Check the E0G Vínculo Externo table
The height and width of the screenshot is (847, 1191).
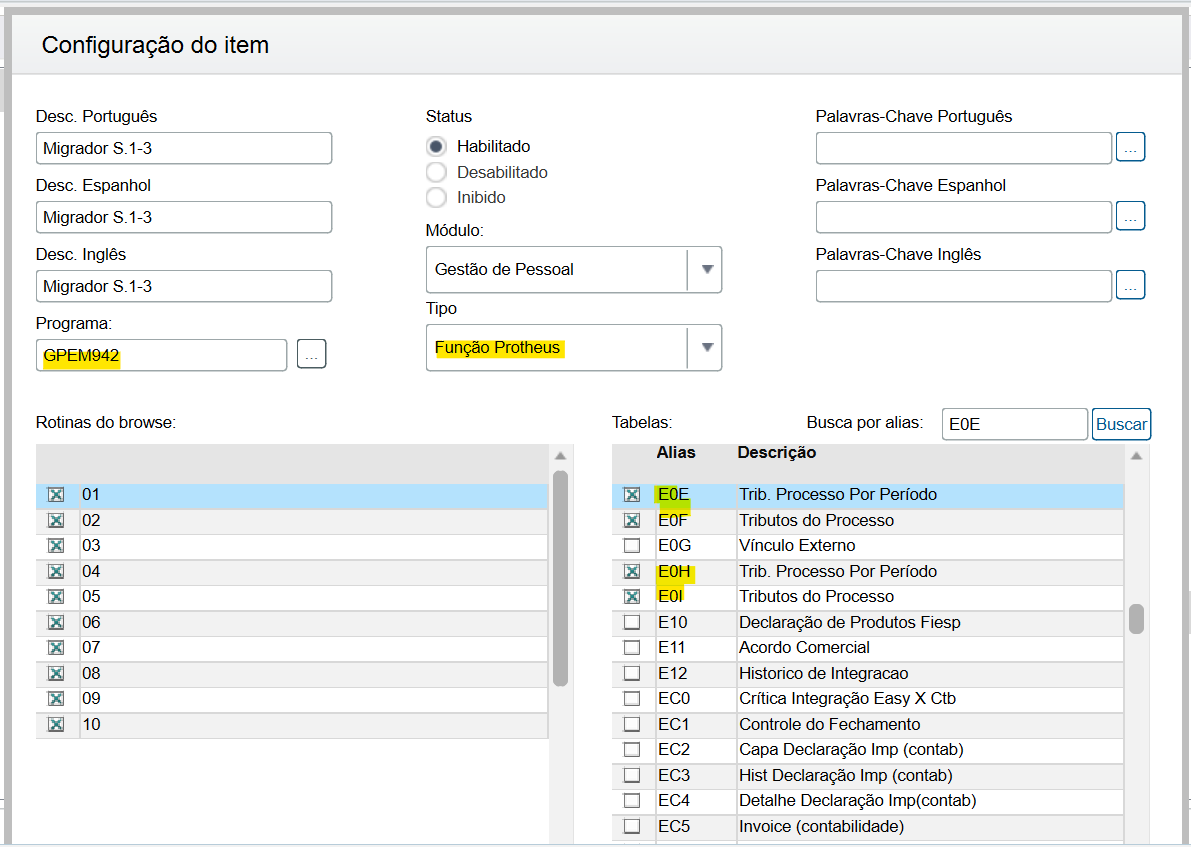point(632,546)
